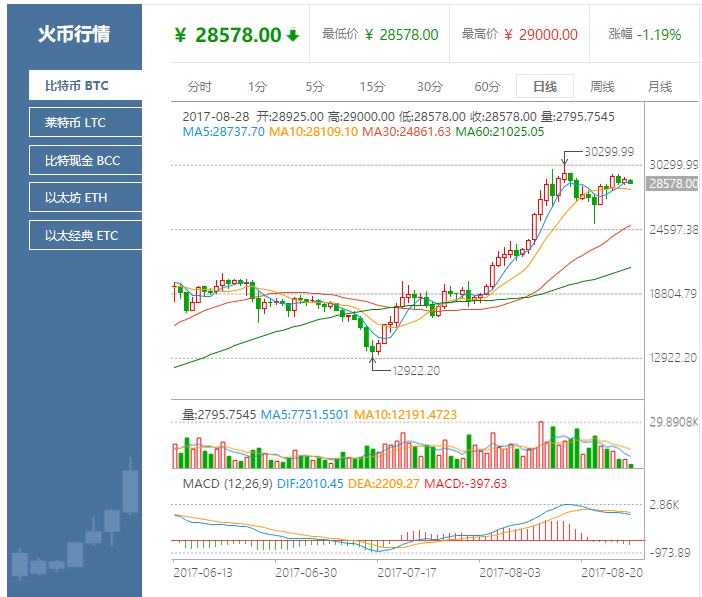Click the 涨幅 -1.19% value
The image size is (702, 597).
[x=659, y=34]
